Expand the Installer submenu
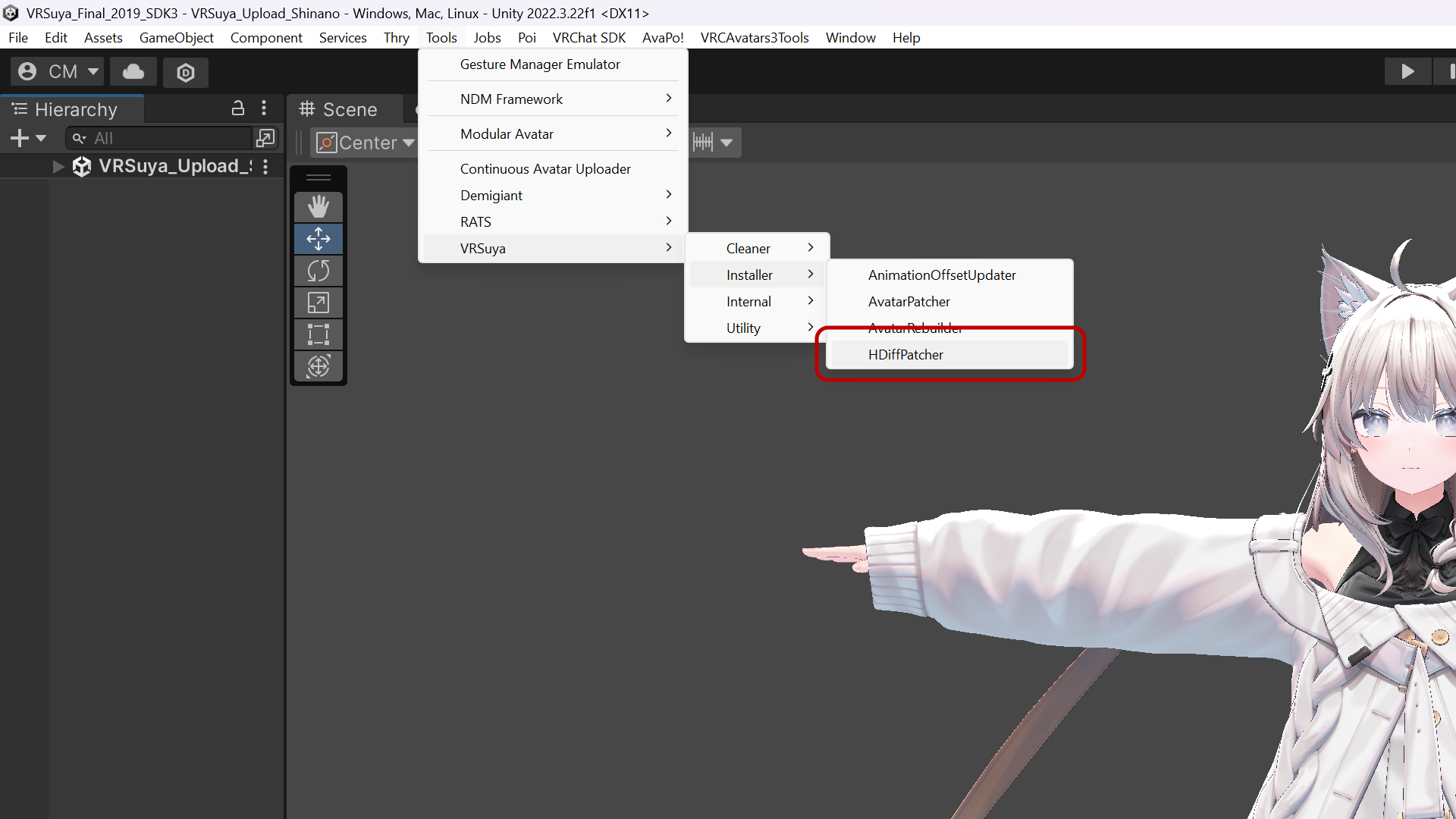The height and width of the screenshot is (819, 1456). (x=757, y=275)
